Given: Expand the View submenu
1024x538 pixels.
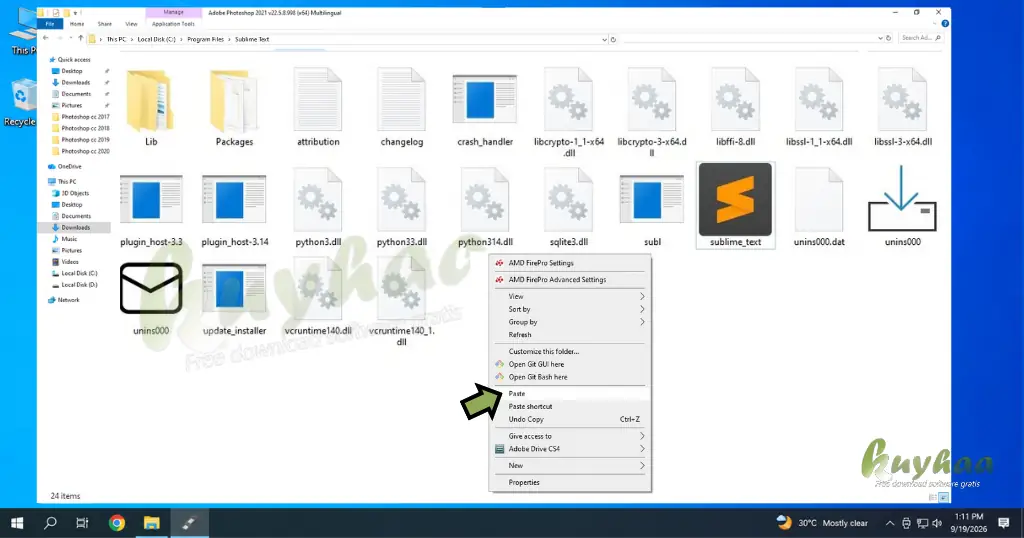Looking at the screenshot, I should click(x=569, y=296).
